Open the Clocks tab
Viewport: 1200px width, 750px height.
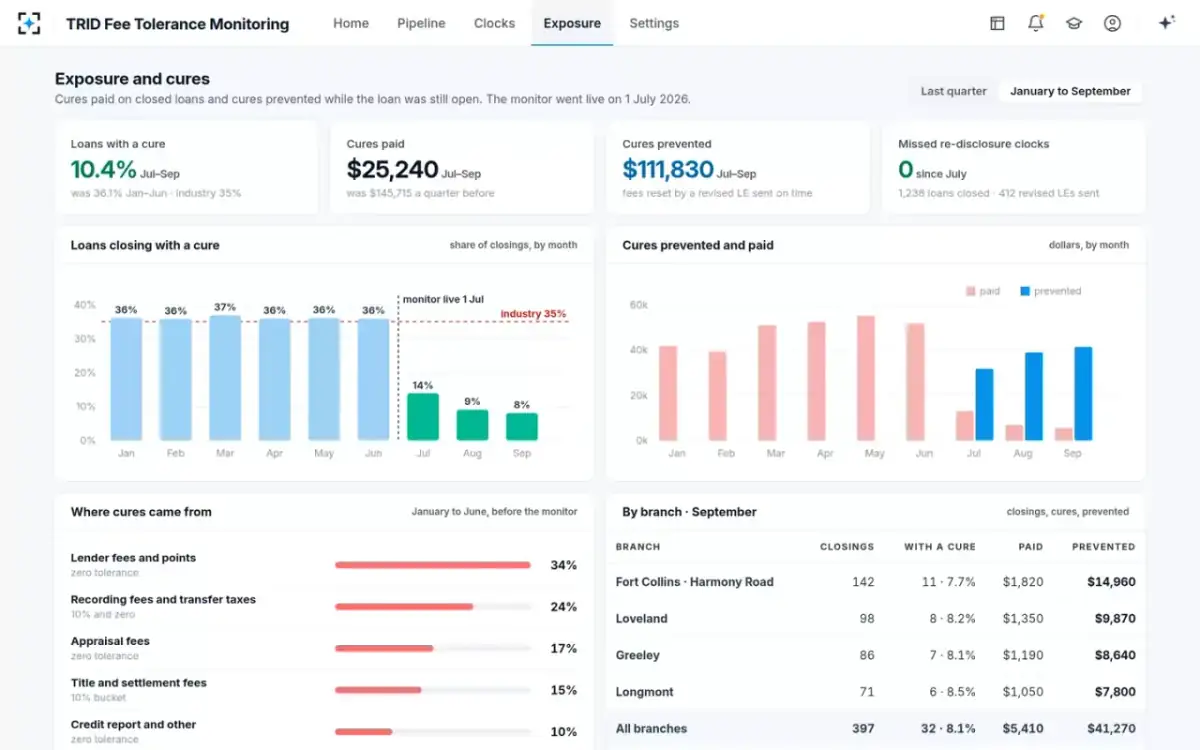click(x=494, y=23)
